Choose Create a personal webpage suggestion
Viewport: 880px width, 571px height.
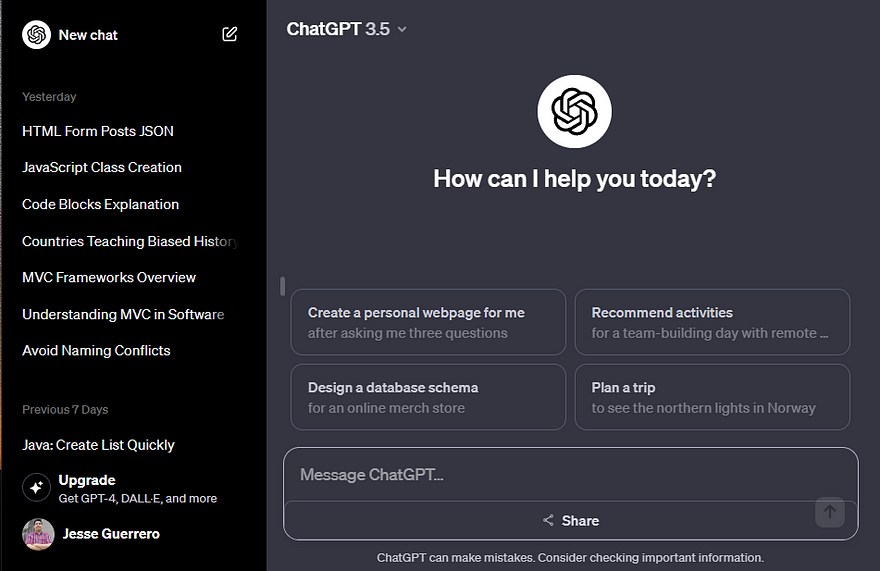(x=428, y=322)
